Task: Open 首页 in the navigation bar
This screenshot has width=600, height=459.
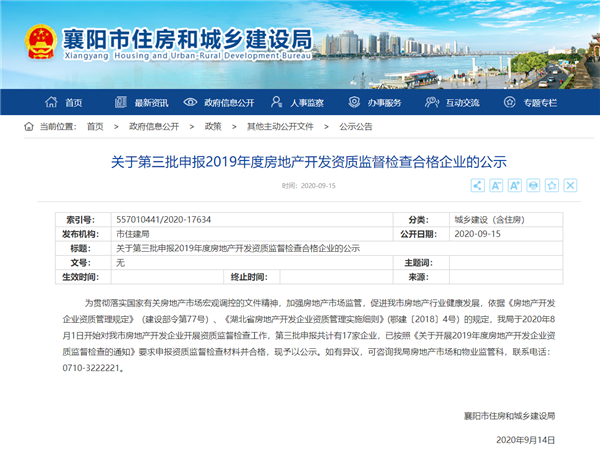Action: 64,103
